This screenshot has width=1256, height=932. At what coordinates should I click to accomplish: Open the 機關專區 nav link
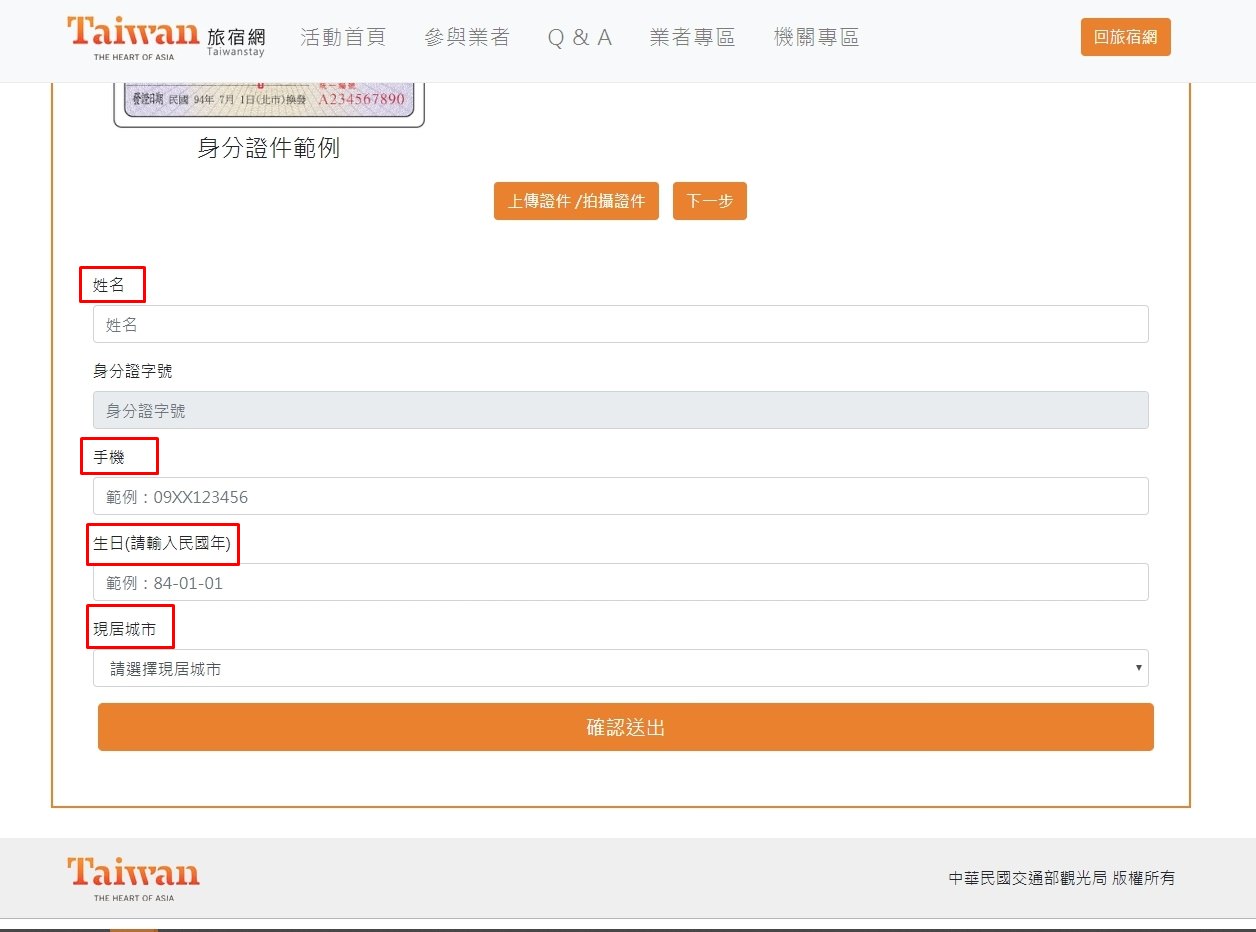[x=816, y=38]
